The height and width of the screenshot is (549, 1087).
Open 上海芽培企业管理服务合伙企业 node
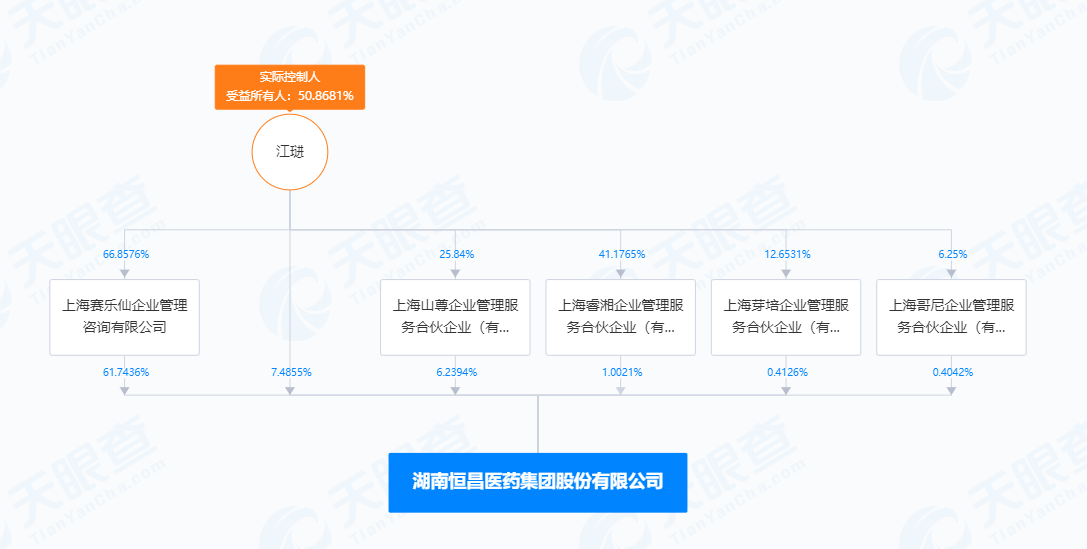pos(786,317)
